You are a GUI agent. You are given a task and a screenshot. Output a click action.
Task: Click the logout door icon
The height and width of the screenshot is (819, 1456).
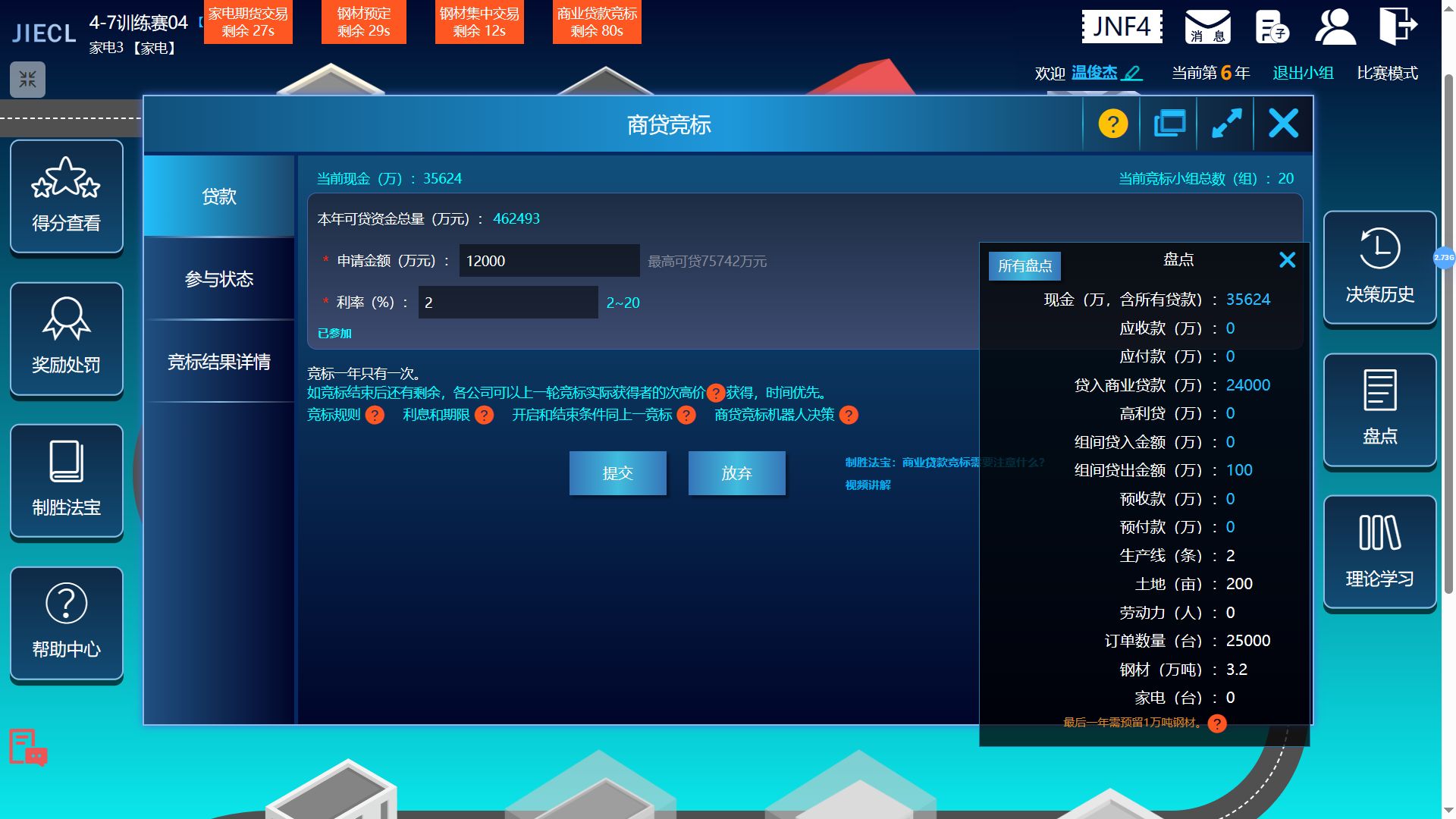point(1397,27)
